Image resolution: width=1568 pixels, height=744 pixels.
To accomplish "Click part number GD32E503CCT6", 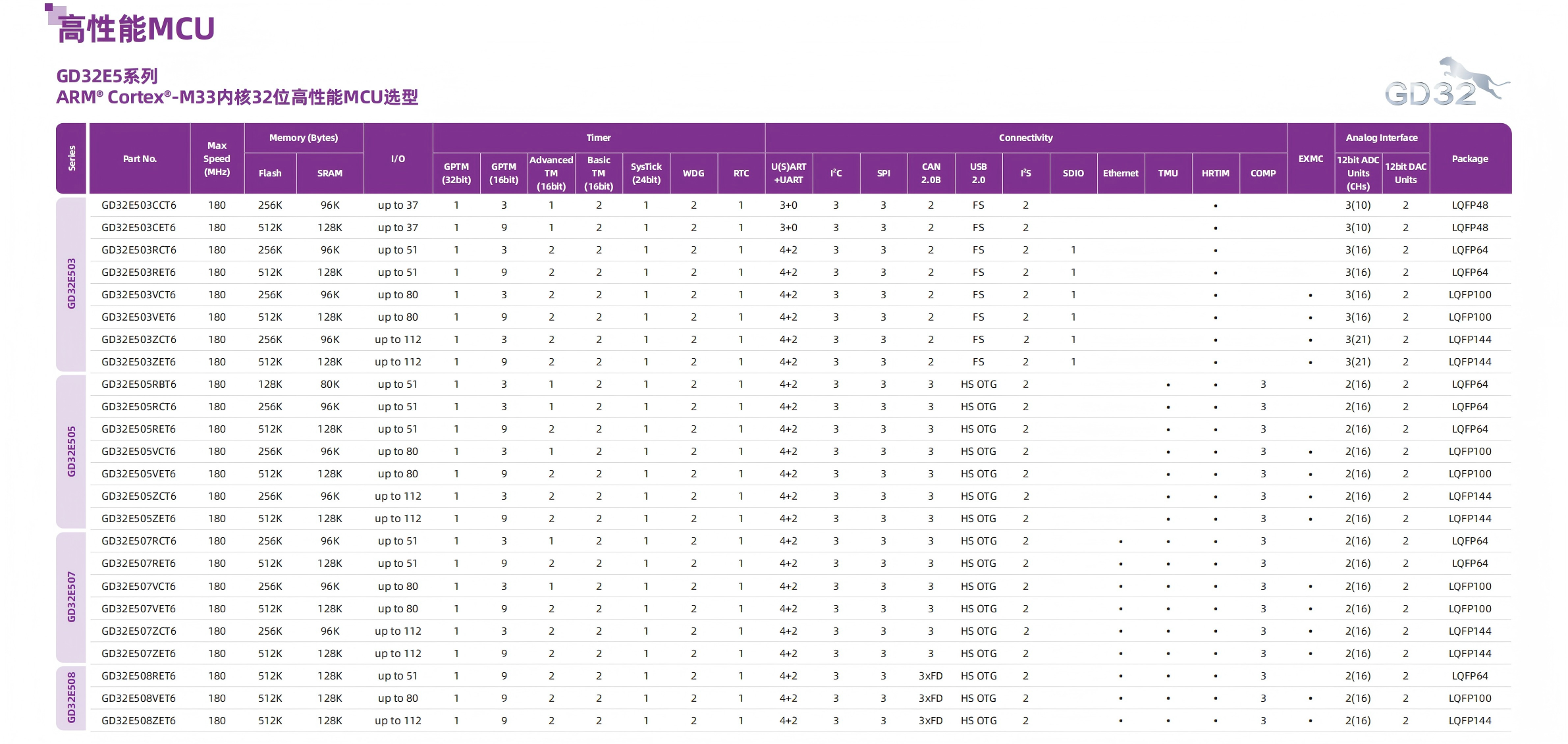I will 139,205.
